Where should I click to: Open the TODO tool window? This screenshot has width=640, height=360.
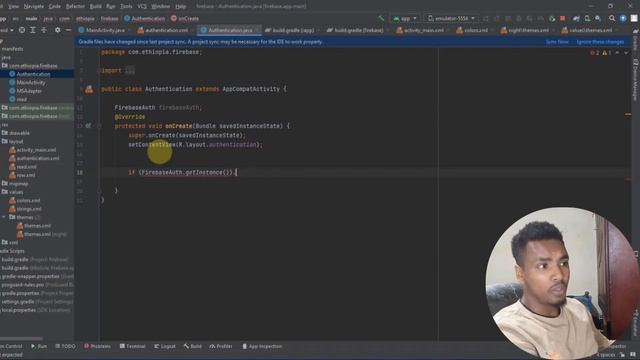point(65,346)
